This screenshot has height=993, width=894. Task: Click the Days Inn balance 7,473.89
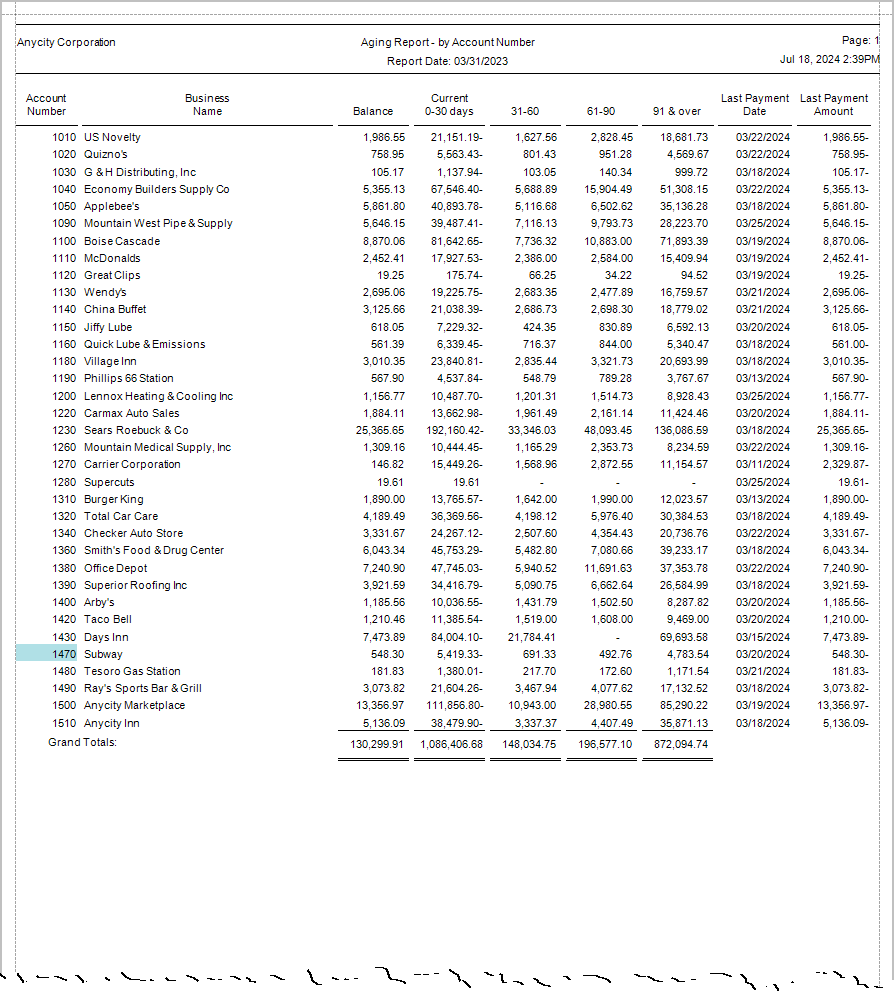point(384,637)
